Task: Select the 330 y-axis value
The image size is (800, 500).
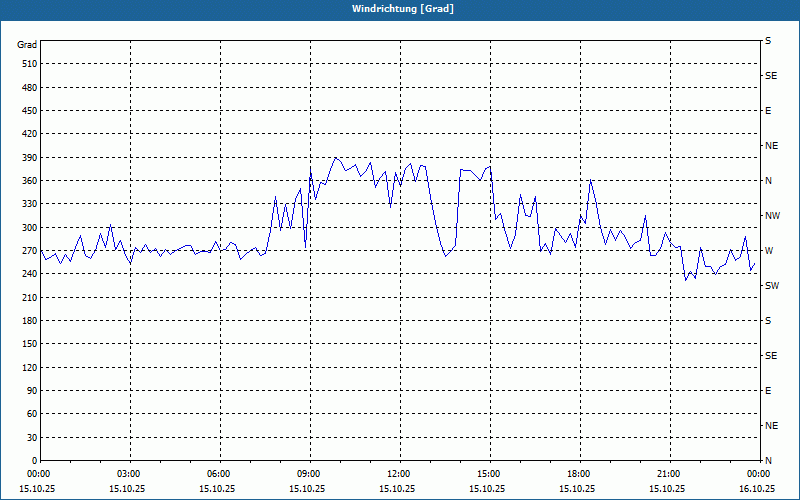Action: coord(29,204)
